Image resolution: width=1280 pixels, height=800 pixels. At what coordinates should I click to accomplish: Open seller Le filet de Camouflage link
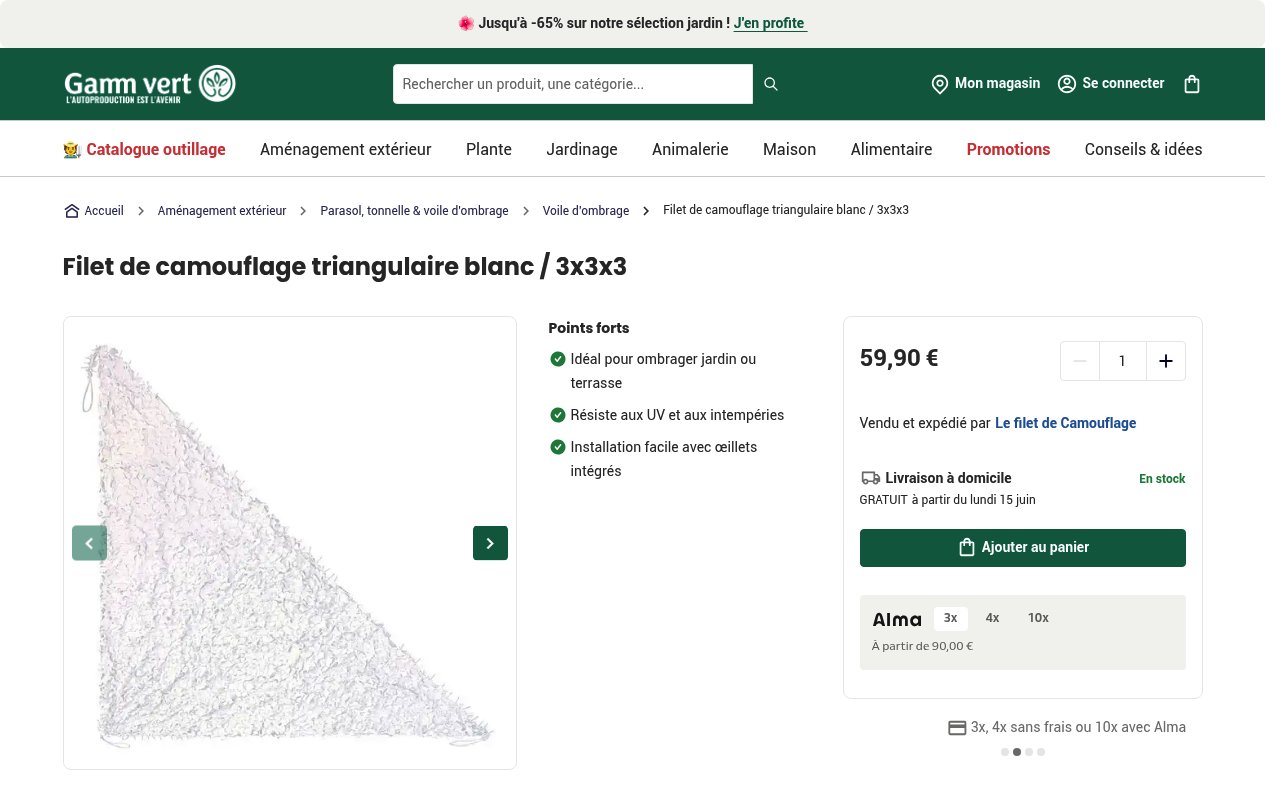(1066, 423)
